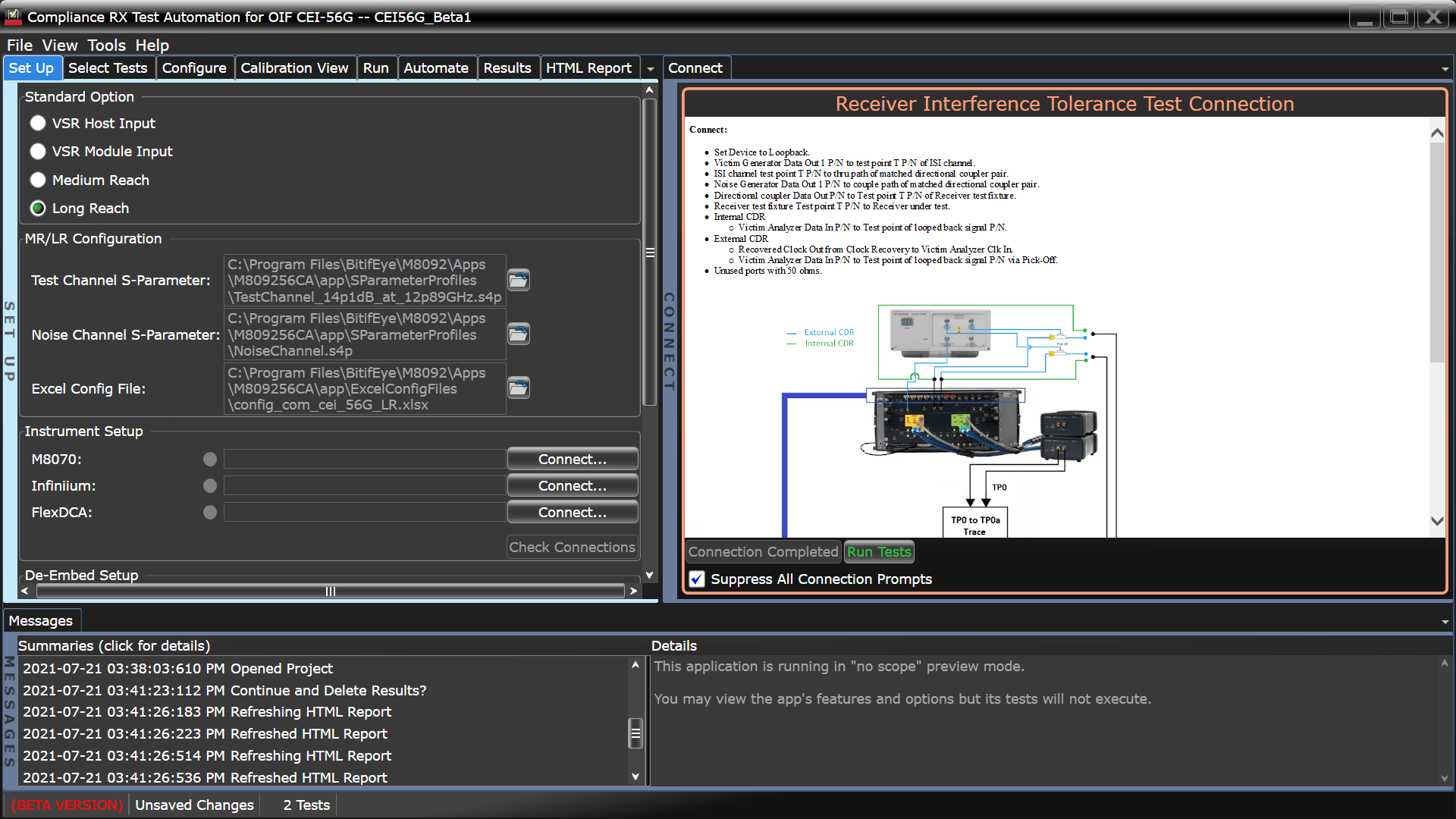Viewport: 1456px width, 819px height.
Task: Open the tab overflow dropdown beside HTML Report
Action: tap(650, 68)
